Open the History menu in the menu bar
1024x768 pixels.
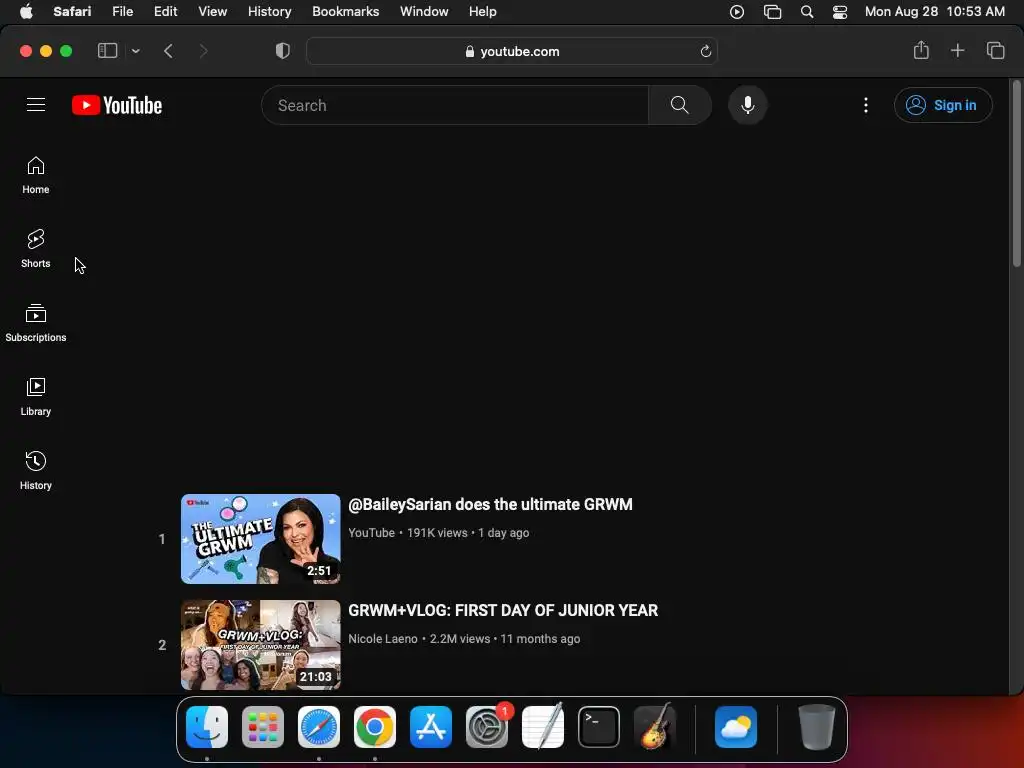tap(269, 12)
